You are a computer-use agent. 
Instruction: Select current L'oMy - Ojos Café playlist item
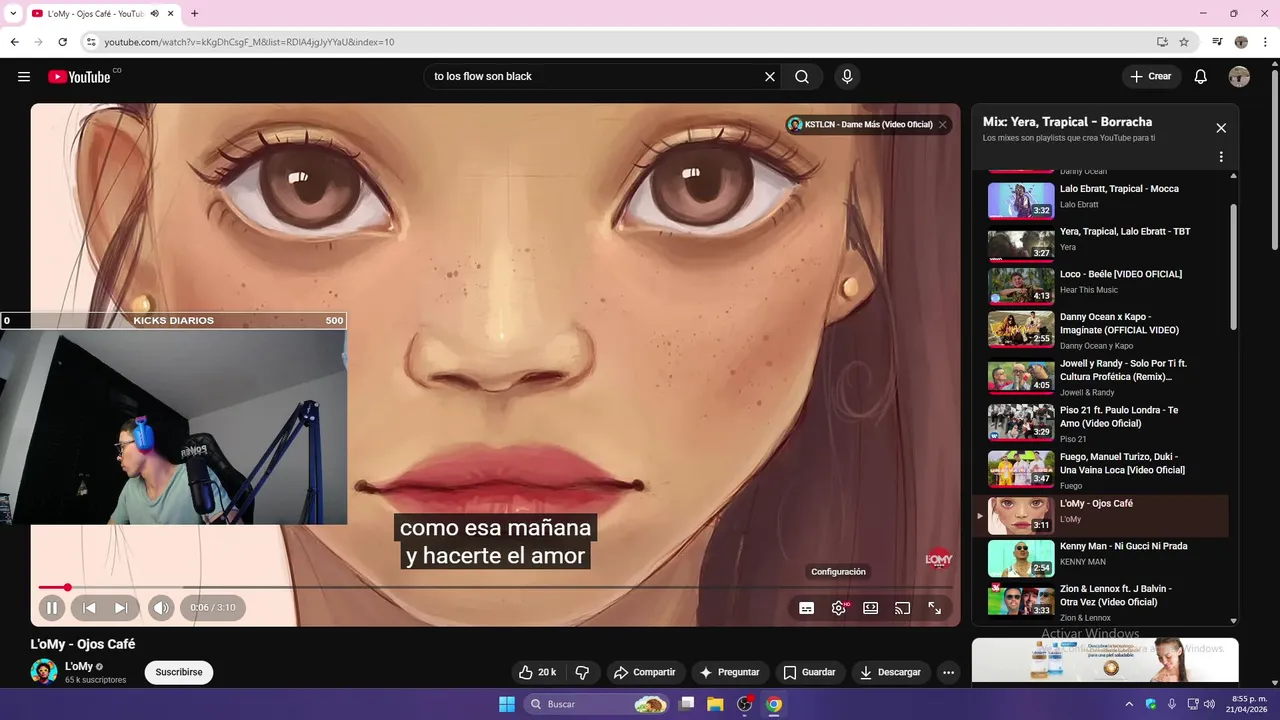tap(1100, 516)
